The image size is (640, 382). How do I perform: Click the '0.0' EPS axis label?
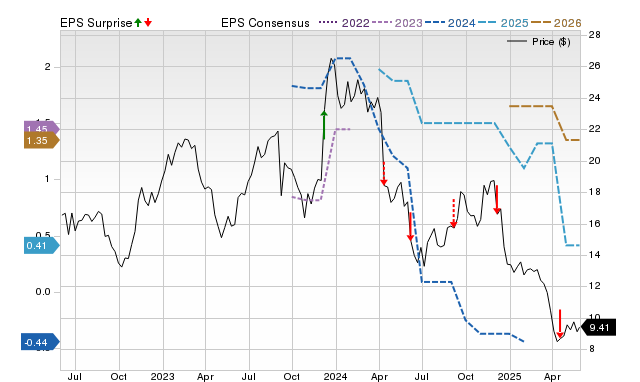coord(42,292)
